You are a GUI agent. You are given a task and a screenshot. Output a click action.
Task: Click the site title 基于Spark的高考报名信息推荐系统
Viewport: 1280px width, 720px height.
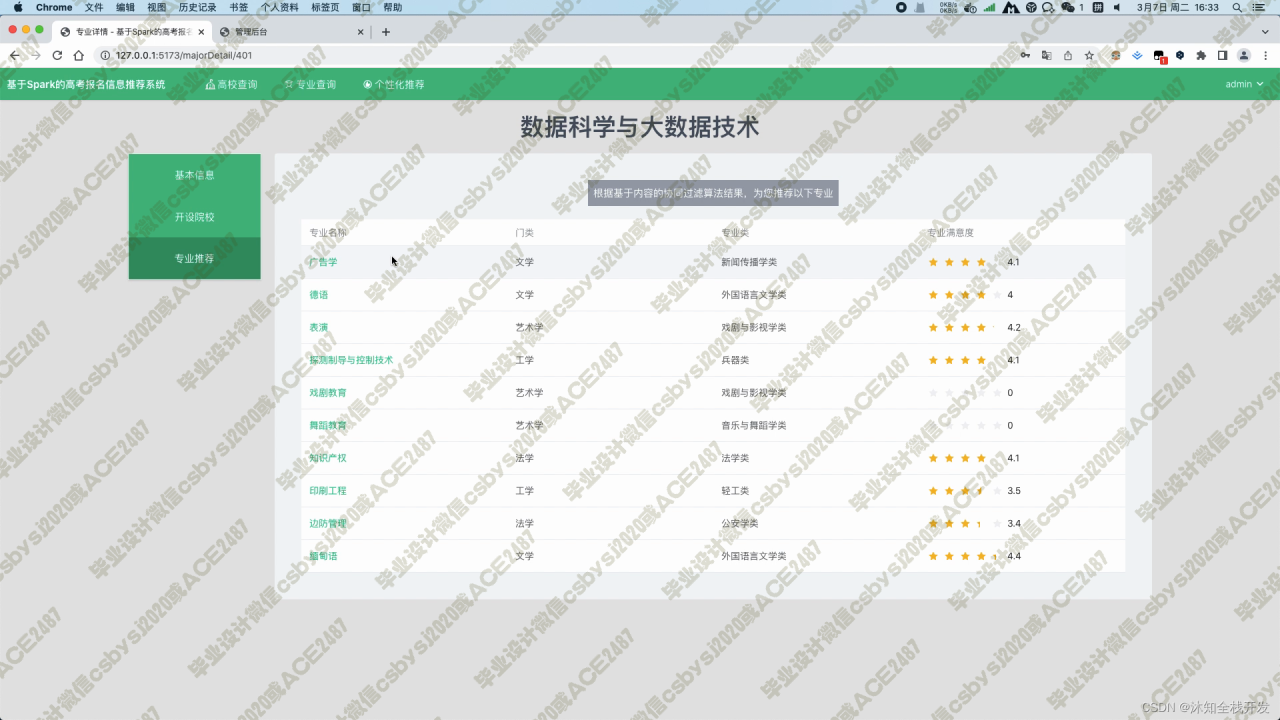[x=86, y=85]
